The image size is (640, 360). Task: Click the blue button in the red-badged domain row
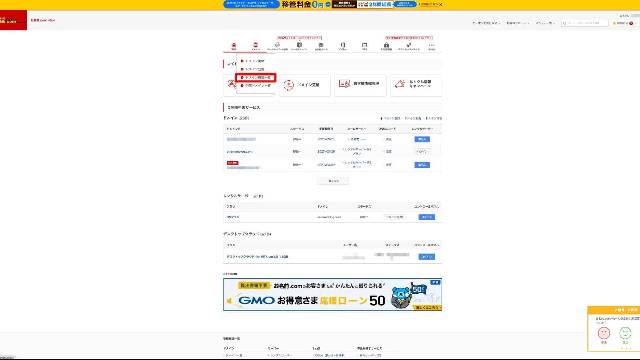(x=422, y=165)
